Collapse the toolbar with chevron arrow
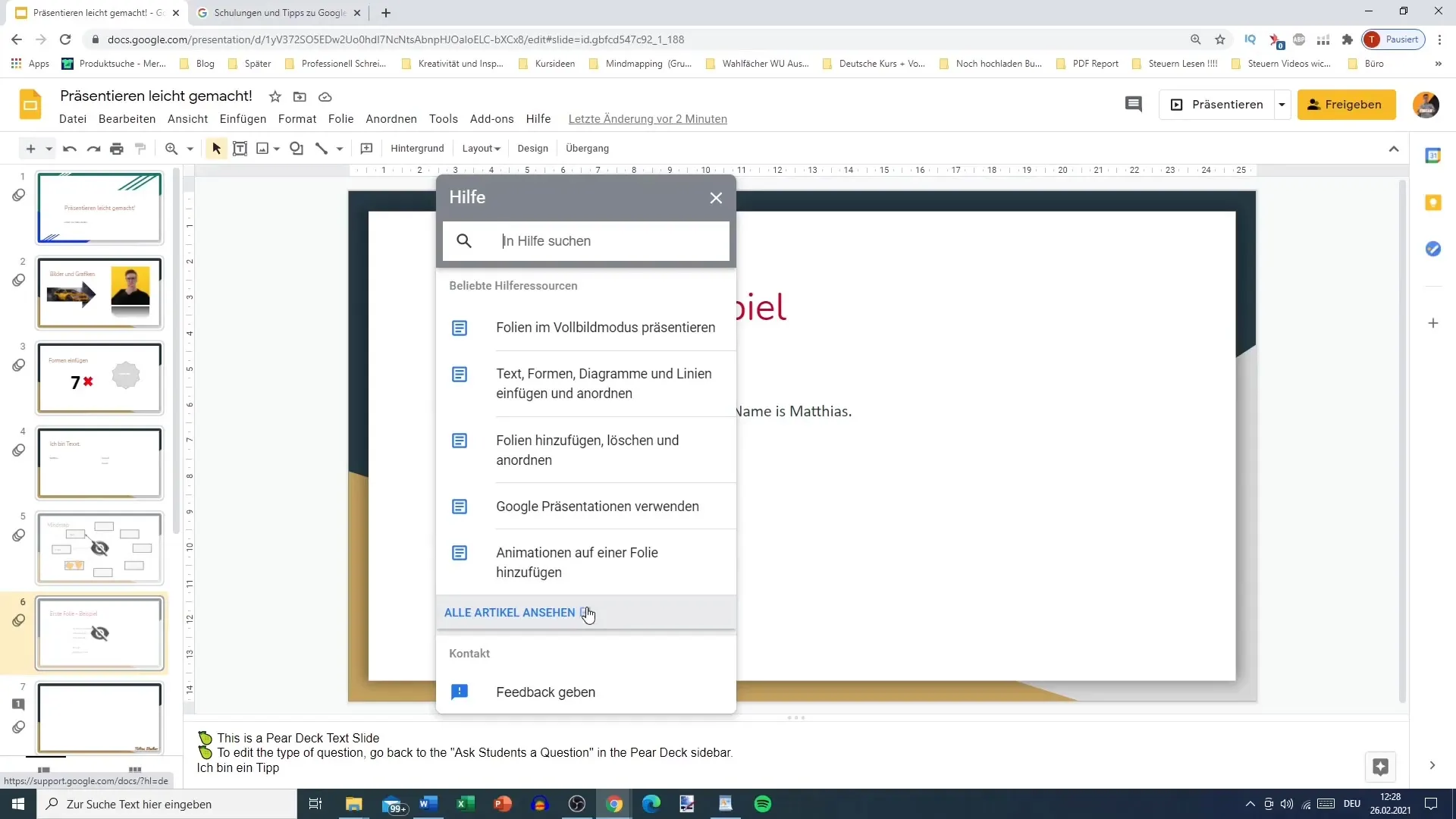 coord(1393,149)
